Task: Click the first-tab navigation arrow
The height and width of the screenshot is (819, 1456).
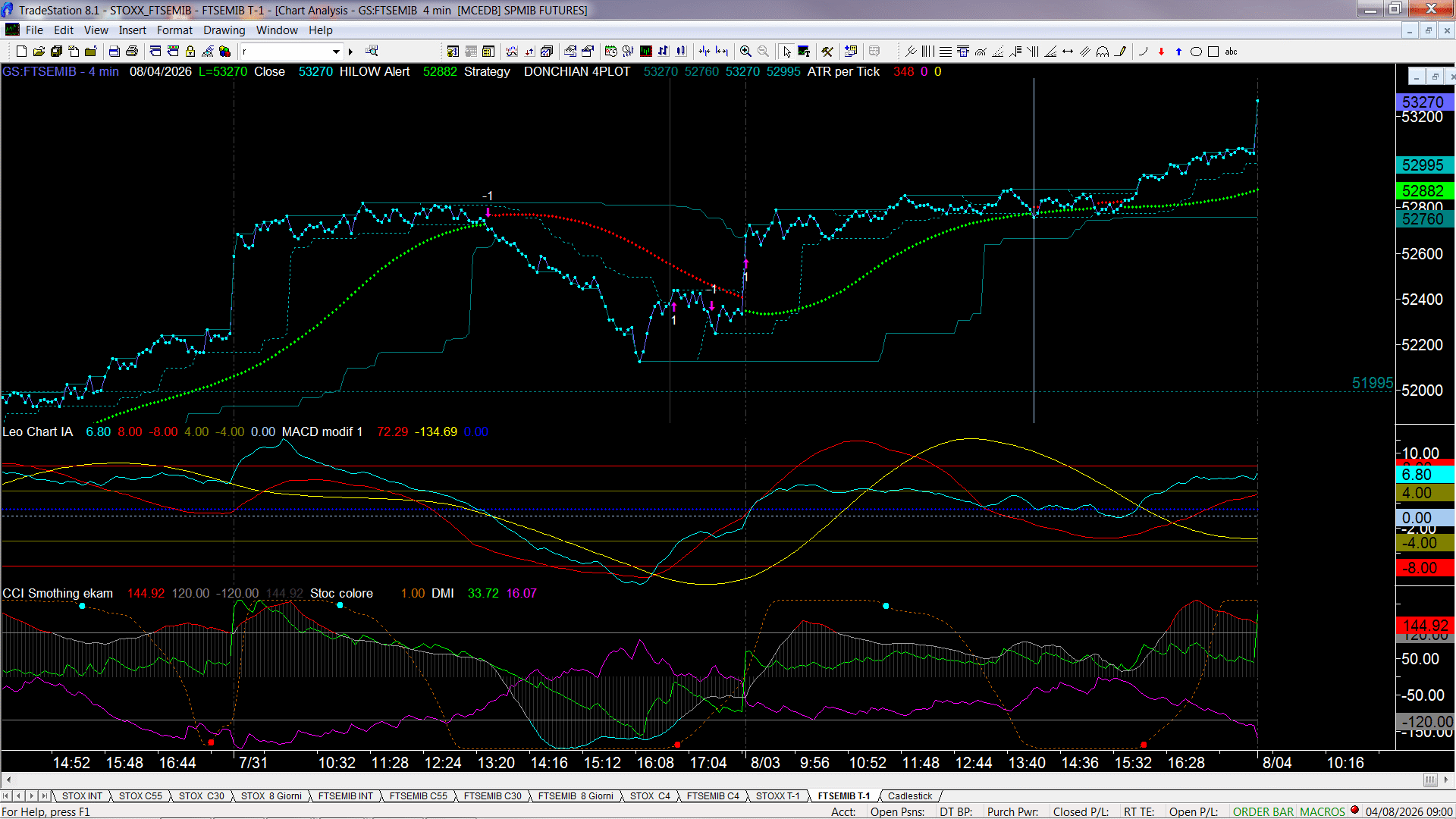Action: pyautogui.click(x=6, y=796)
